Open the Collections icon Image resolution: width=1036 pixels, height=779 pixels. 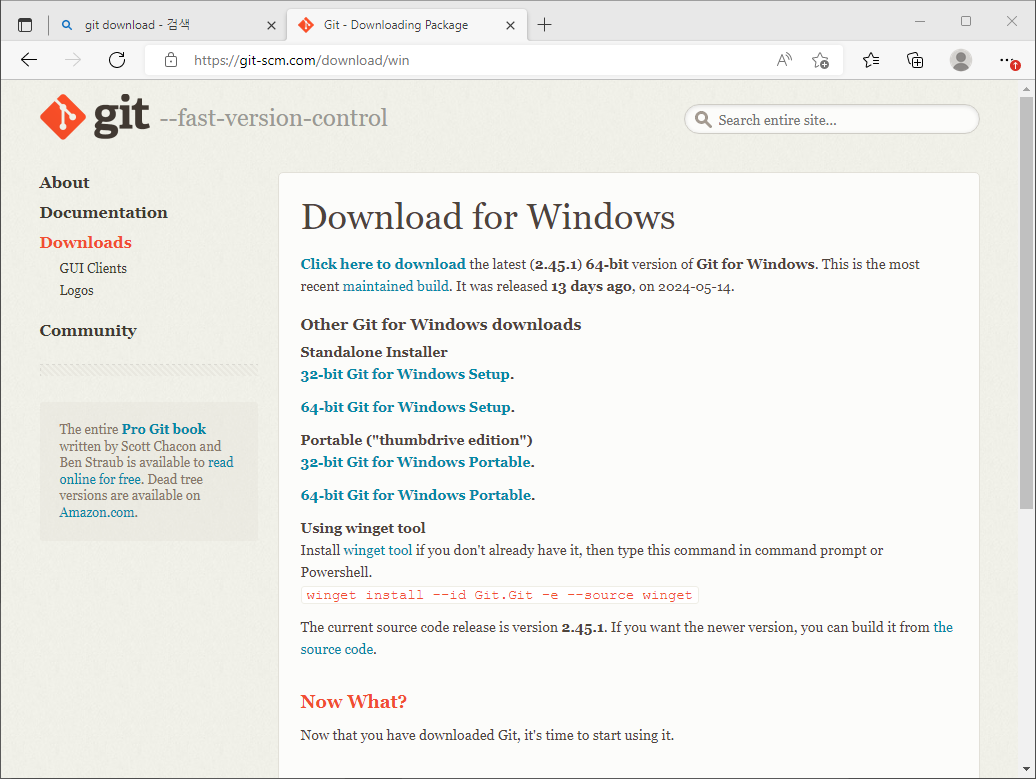pyautogui.click(x=915, y=60)
